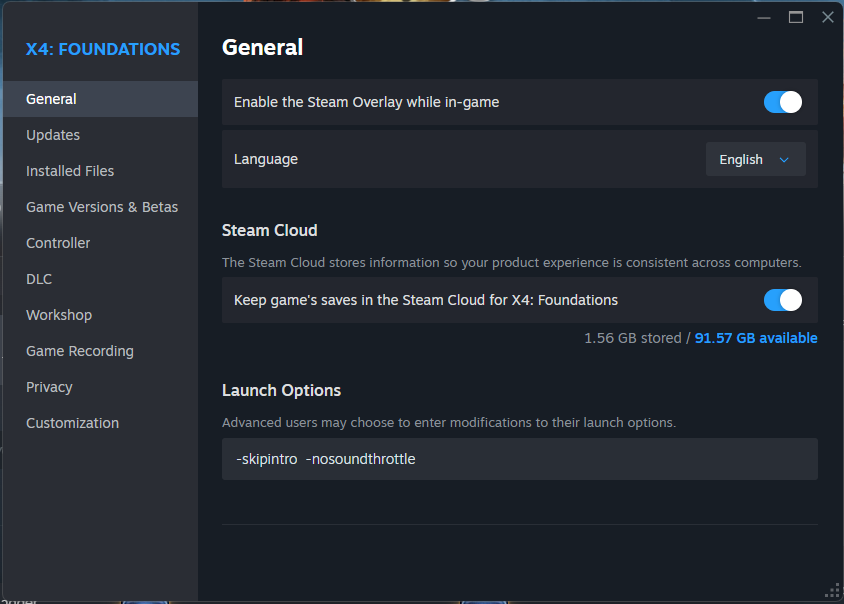
Task: Click into the Launch Options text field
Action: click(x=519, y=459)
